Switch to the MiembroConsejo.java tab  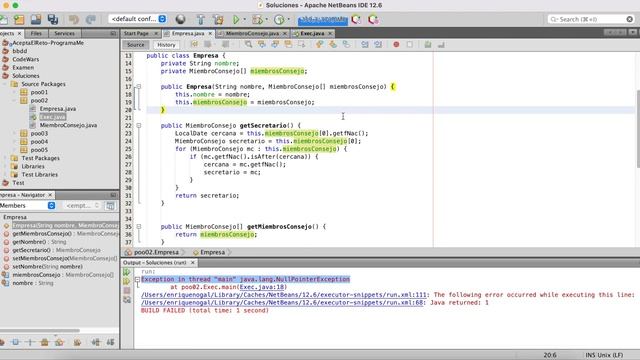click(253, 33)
